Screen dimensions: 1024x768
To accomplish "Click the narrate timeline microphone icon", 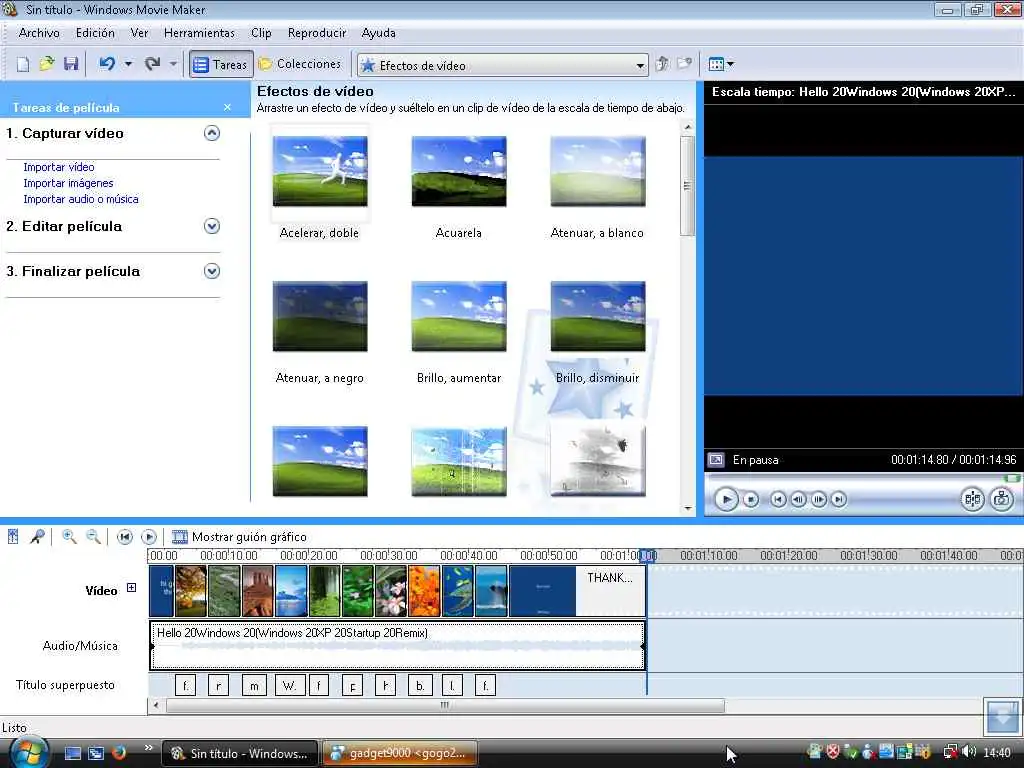I will tap(37, 537).
